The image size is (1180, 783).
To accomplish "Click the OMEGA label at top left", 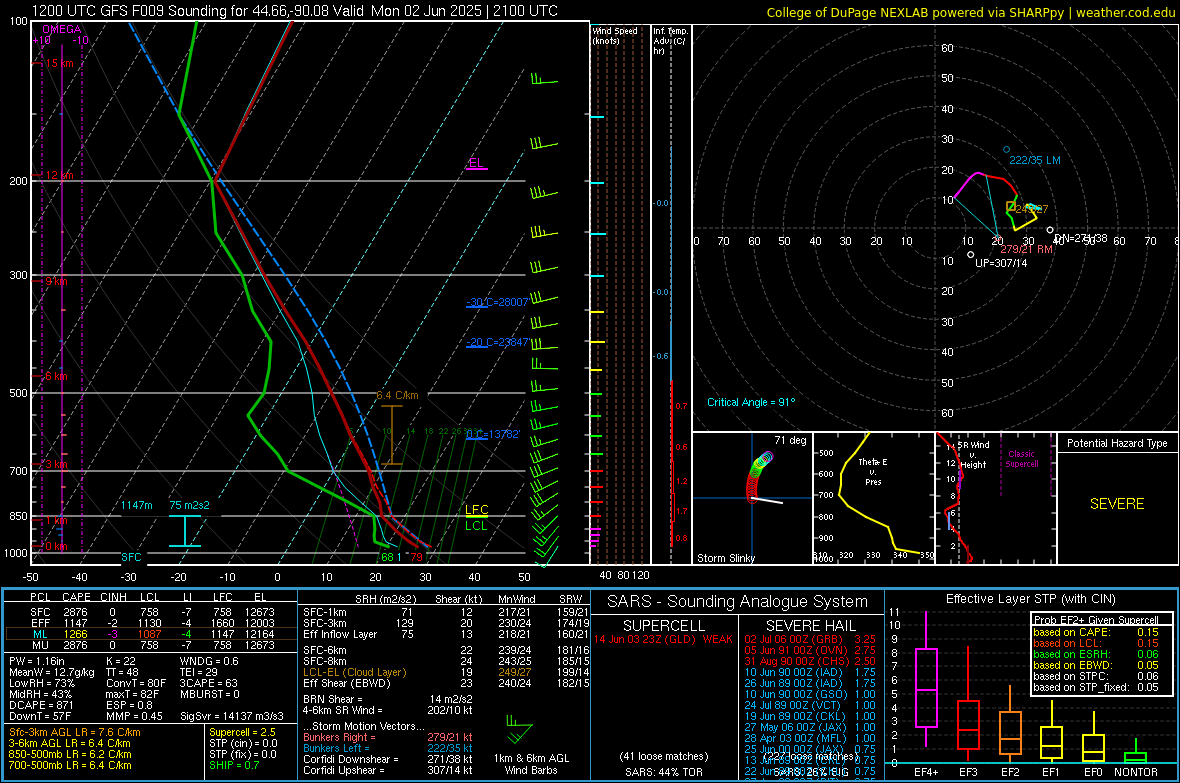I will [62, 29].
